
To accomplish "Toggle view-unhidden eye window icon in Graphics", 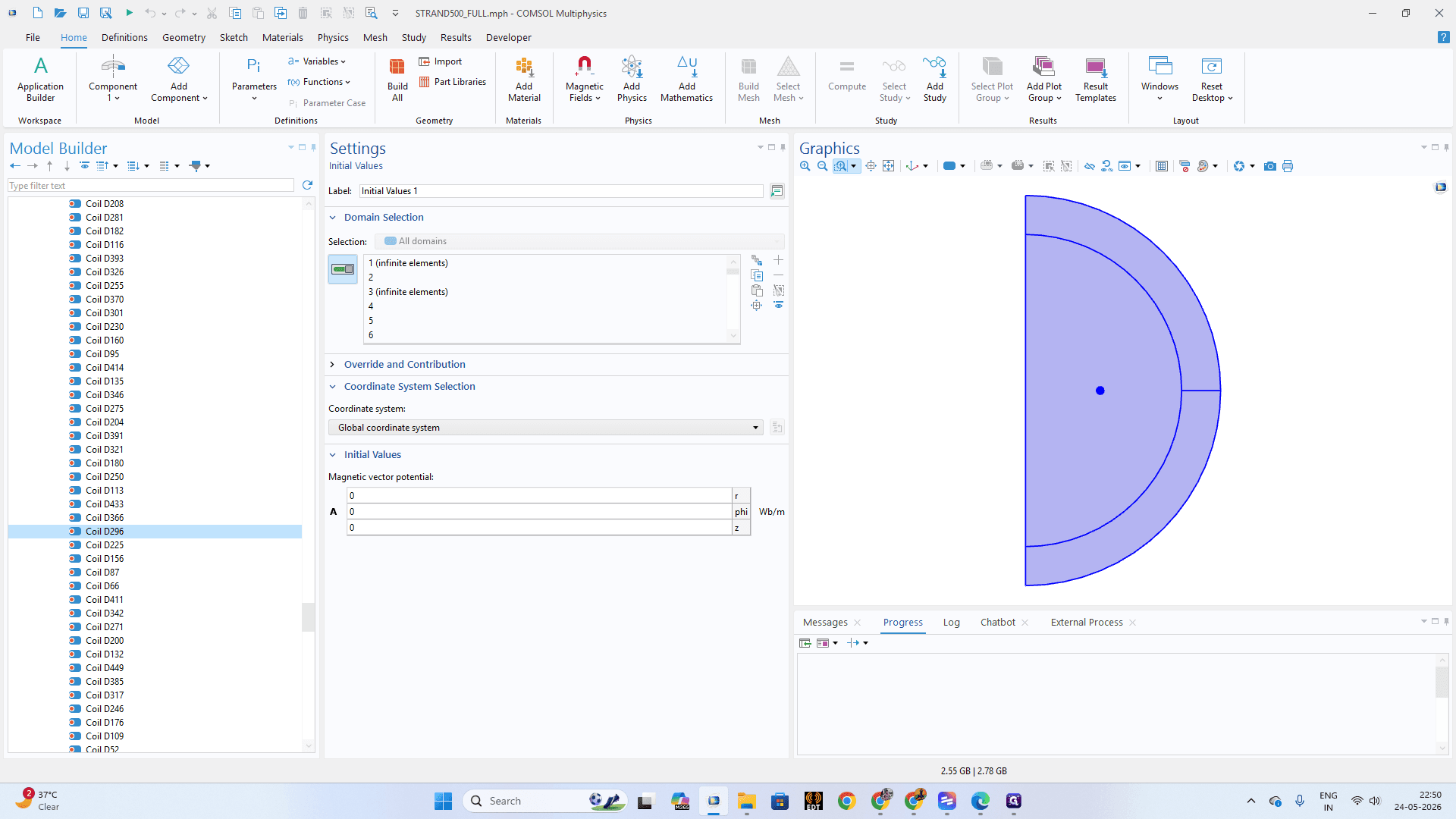I will pos(1125,166).
